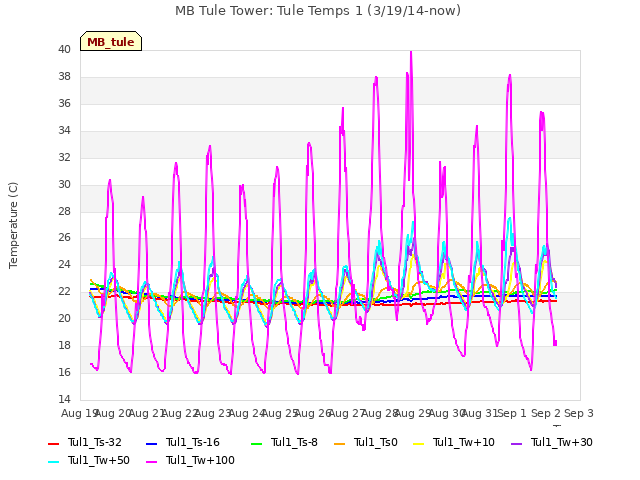Click the green Tul1_Ts-8 legend color marker
Viewport: 640px width, 480px height.
(x=257, y=444)
